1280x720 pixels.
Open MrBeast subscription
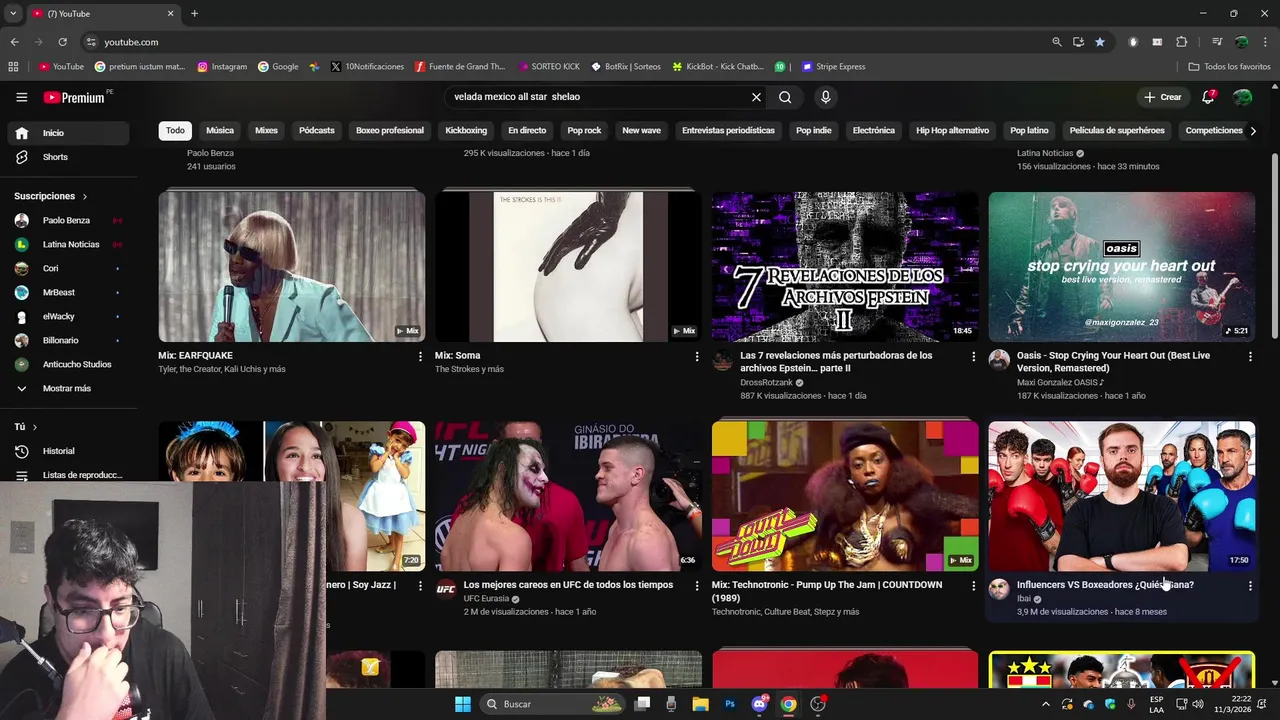(68, 292)
